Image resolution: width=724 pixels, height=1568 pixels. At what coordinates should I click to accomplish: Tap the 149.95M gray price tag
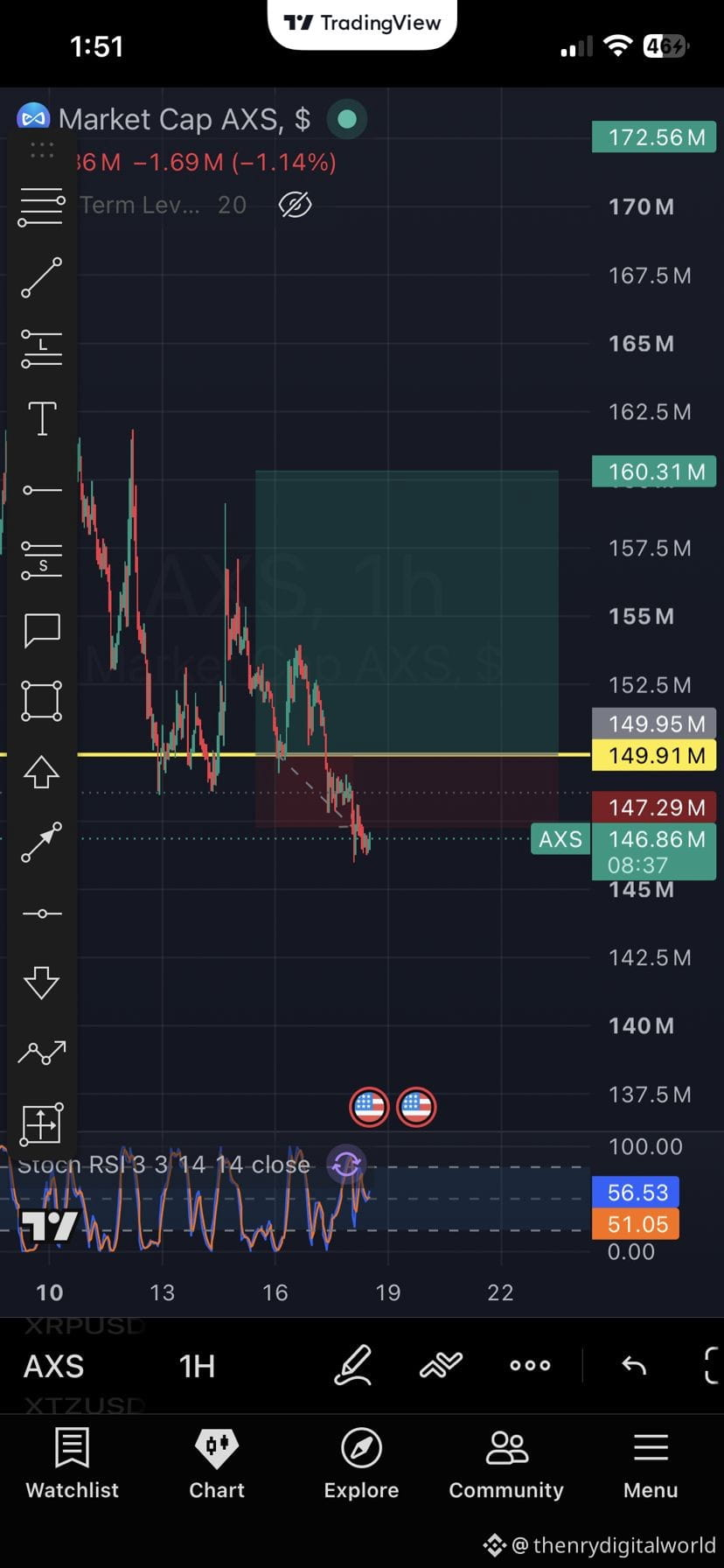click(654, 724)
